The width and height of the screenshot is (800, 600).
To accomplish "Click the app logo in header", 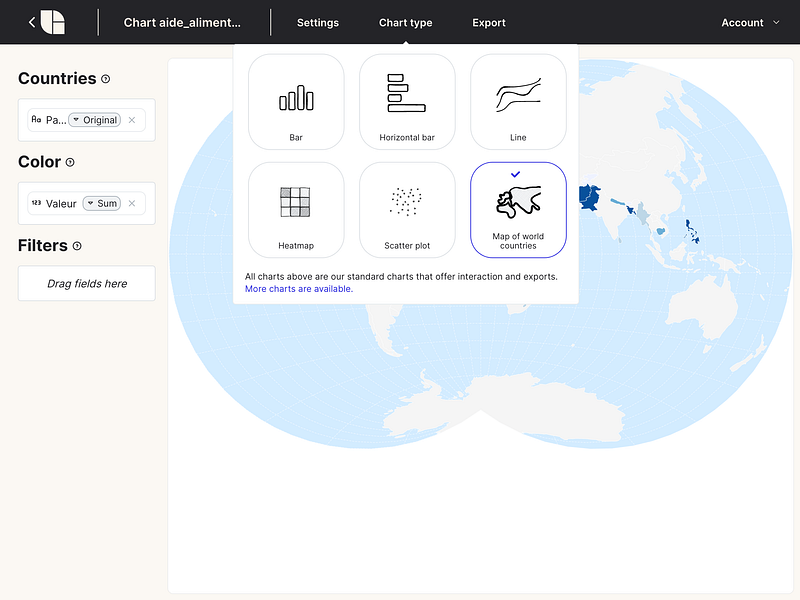I will [x=53, y=22].
